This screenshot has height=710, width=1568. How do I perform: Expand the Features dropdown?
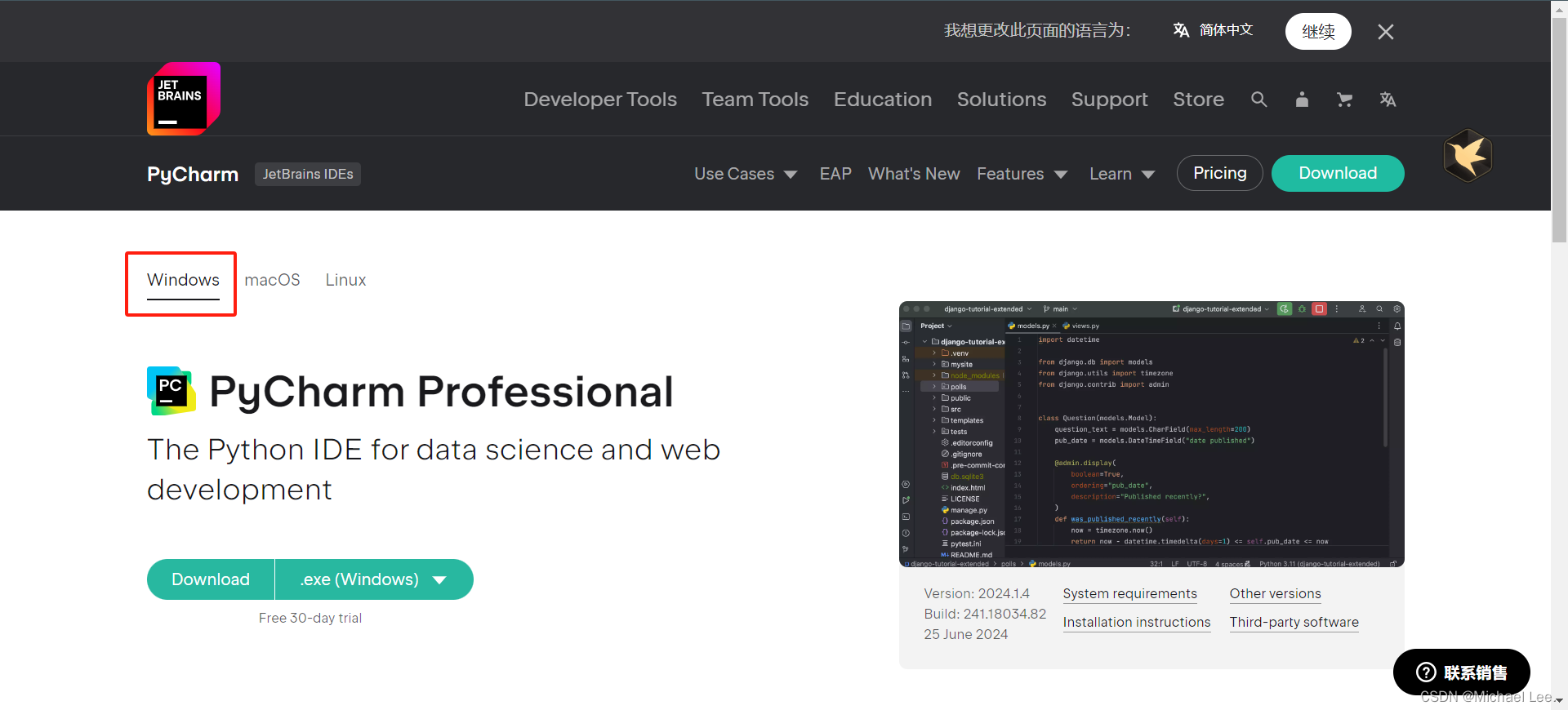coord(1022,174)
